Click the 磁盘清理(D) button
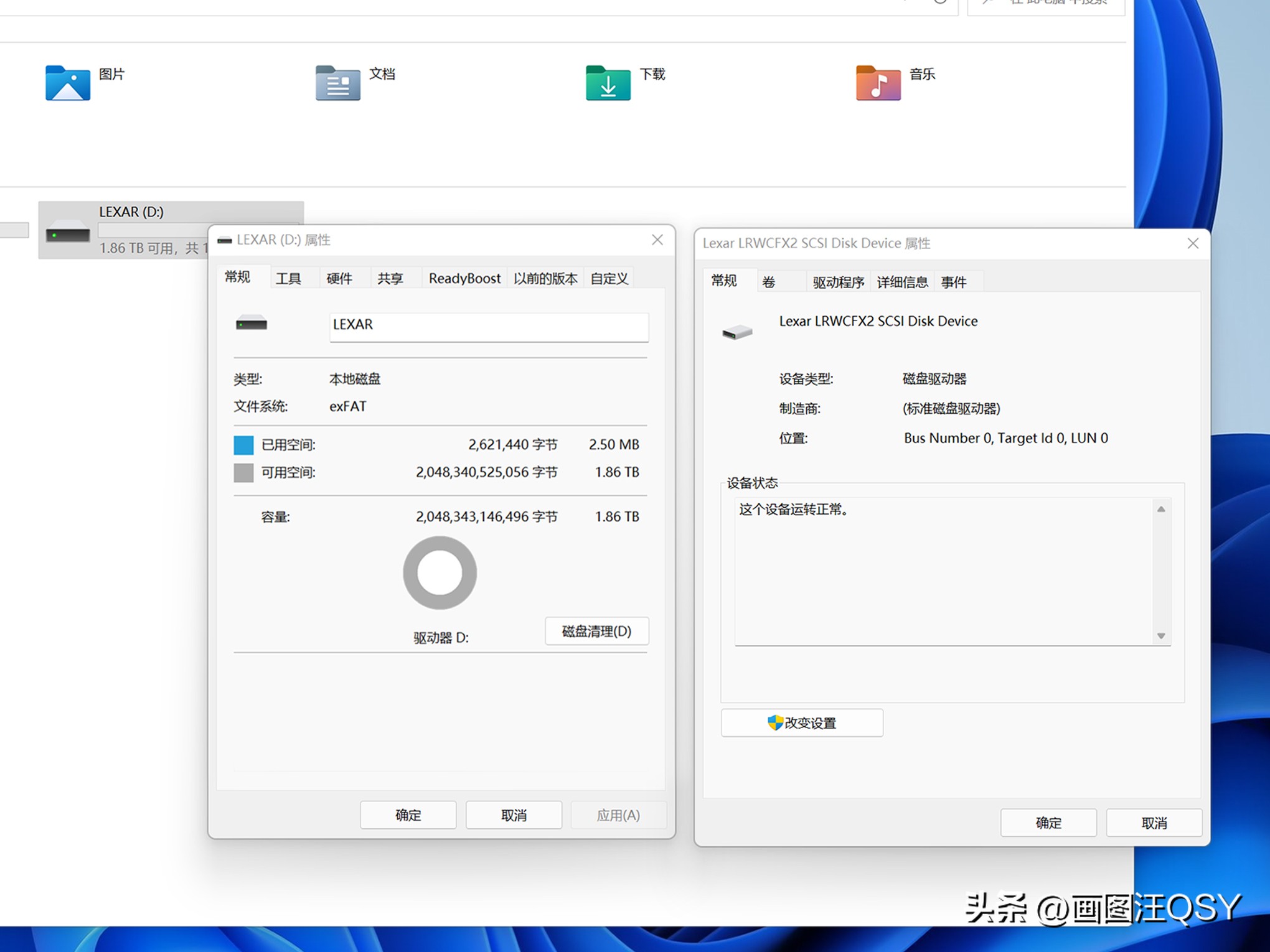 click(596, 631)
